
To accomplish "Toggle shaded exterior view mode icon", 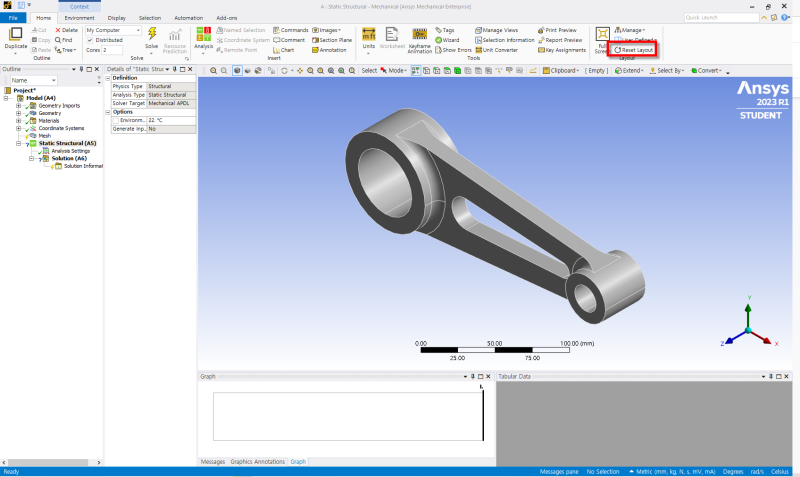I will [237, 71].
